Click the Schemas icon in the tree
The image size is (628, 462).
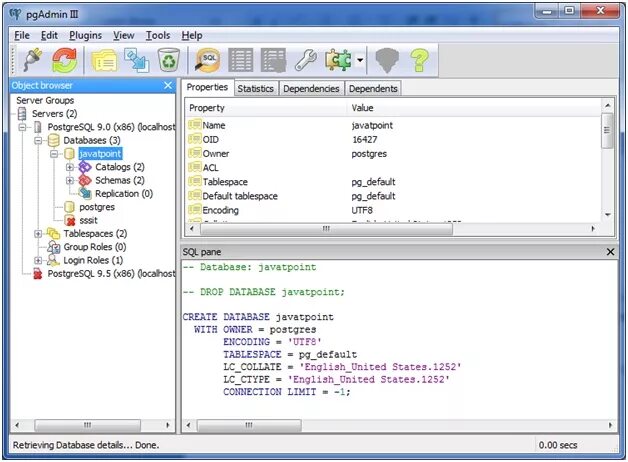tap(85, 180)
